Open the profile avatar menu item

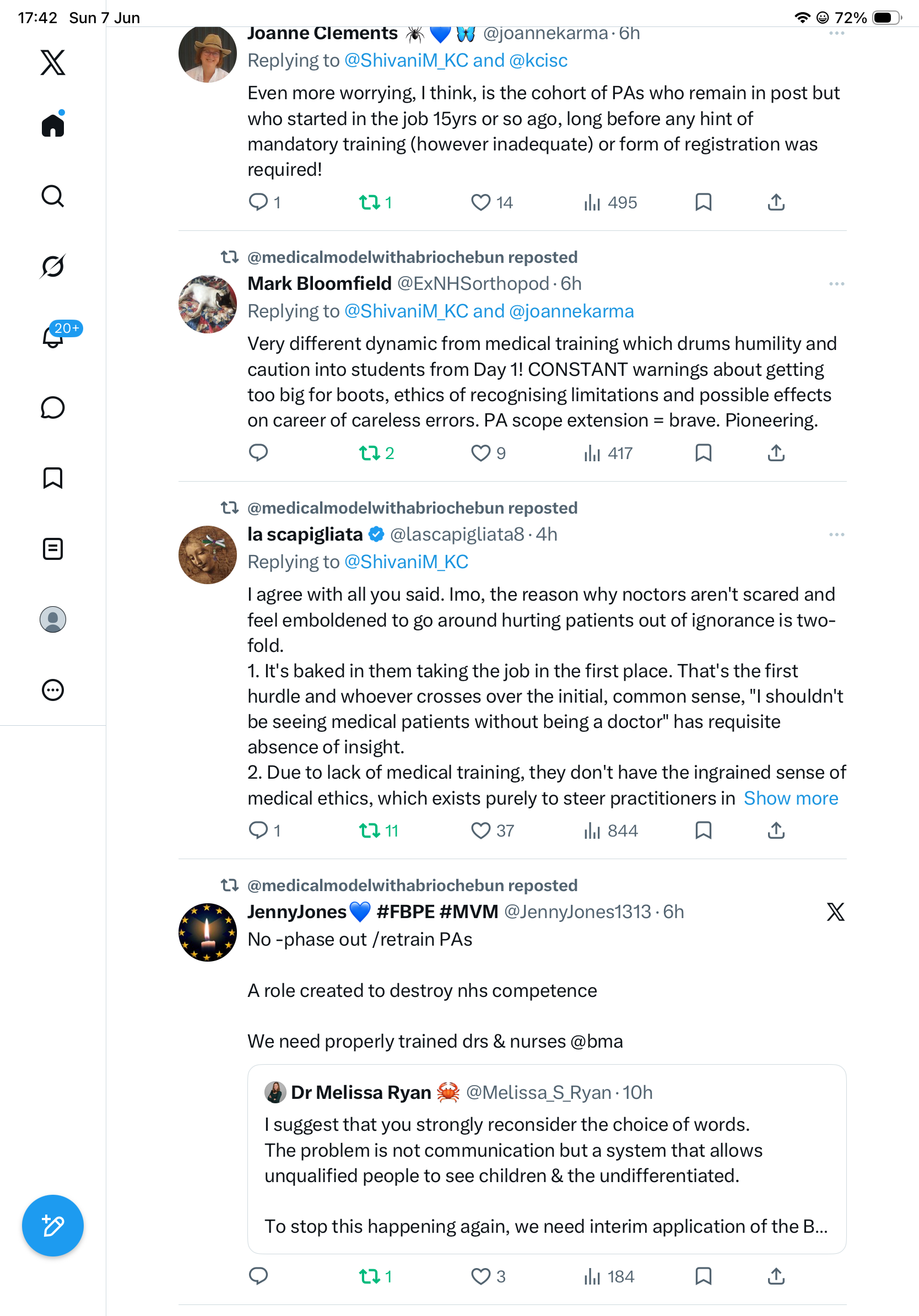tap(53, 619)
